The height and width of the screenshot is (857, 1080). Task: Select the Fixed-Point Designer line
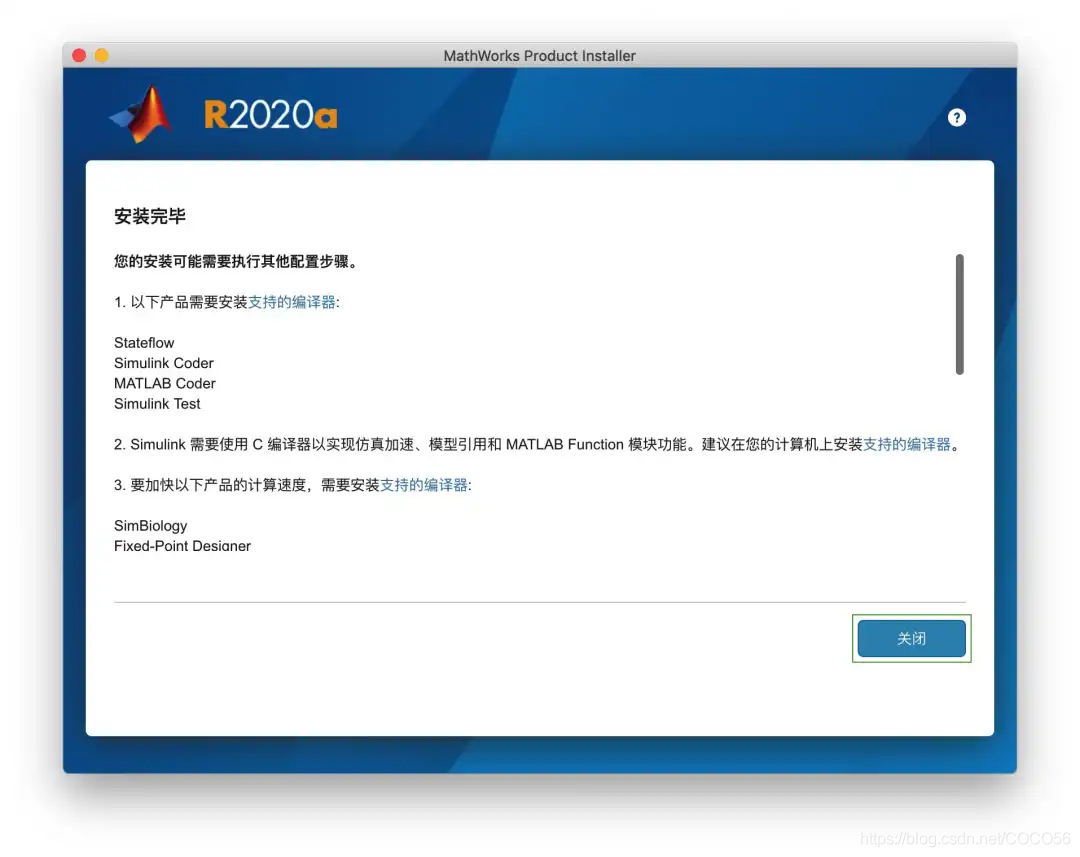pos(183,546)
